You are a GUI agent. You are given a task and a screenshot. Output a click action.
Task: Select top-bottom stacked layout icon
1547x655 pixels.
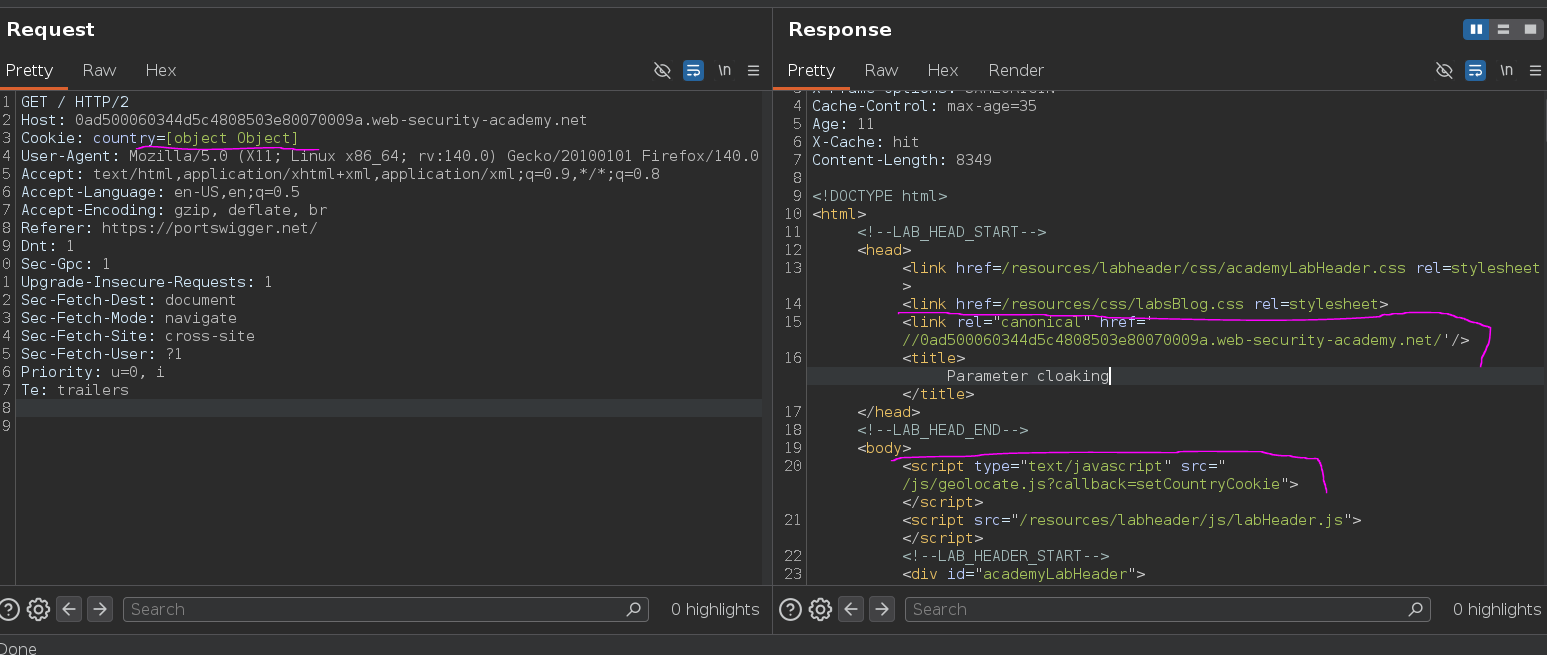click(x=1503, y=30)
